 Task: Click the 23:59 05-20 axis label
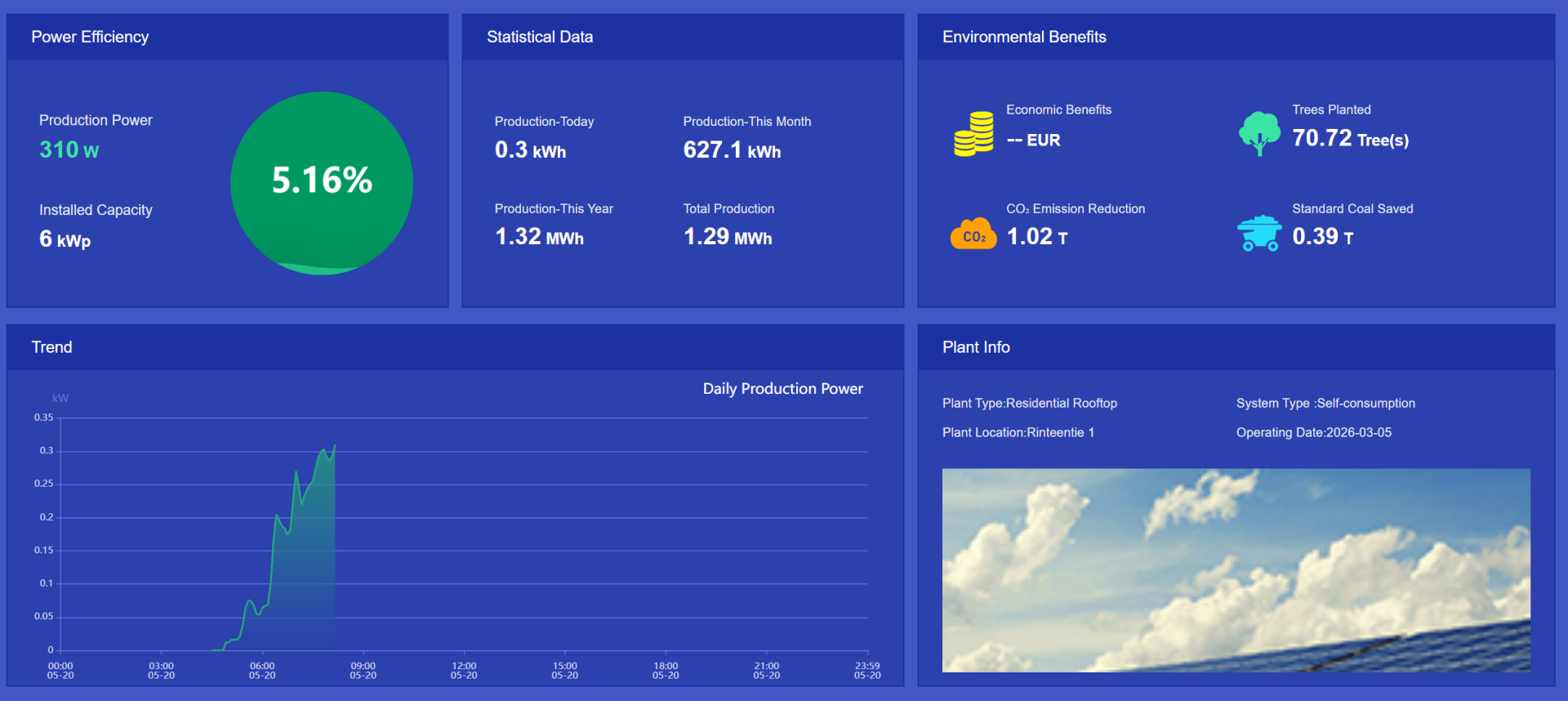867,671
